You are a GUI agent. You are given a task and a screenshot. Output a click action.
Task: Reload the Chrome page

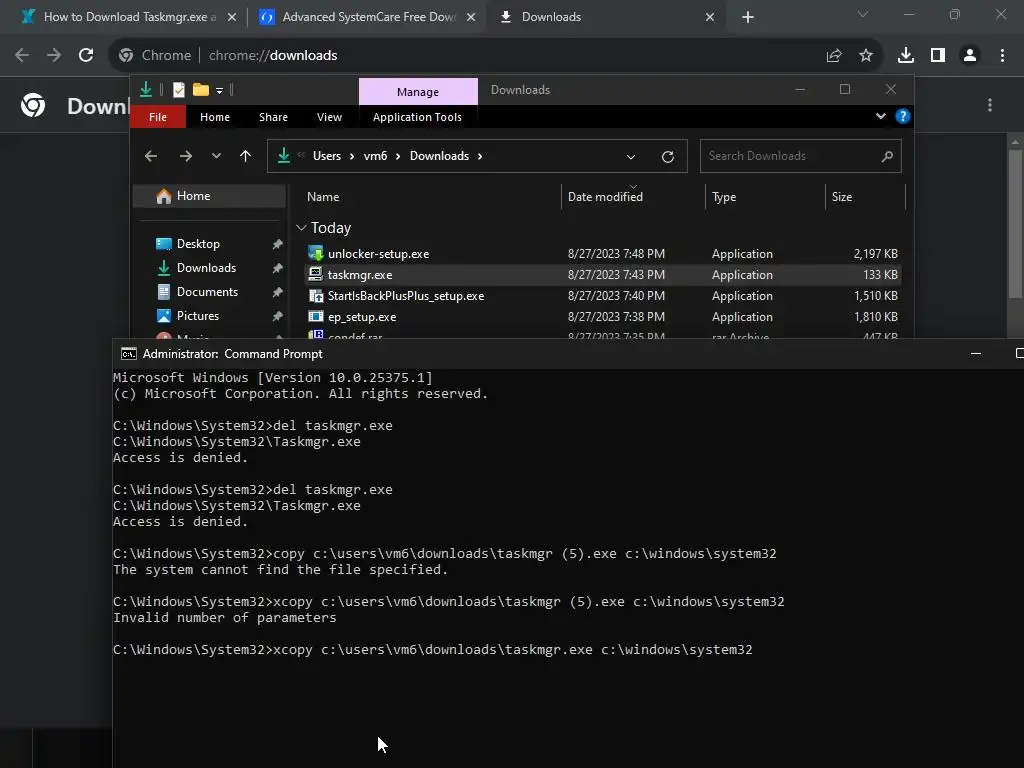[86, 56]
